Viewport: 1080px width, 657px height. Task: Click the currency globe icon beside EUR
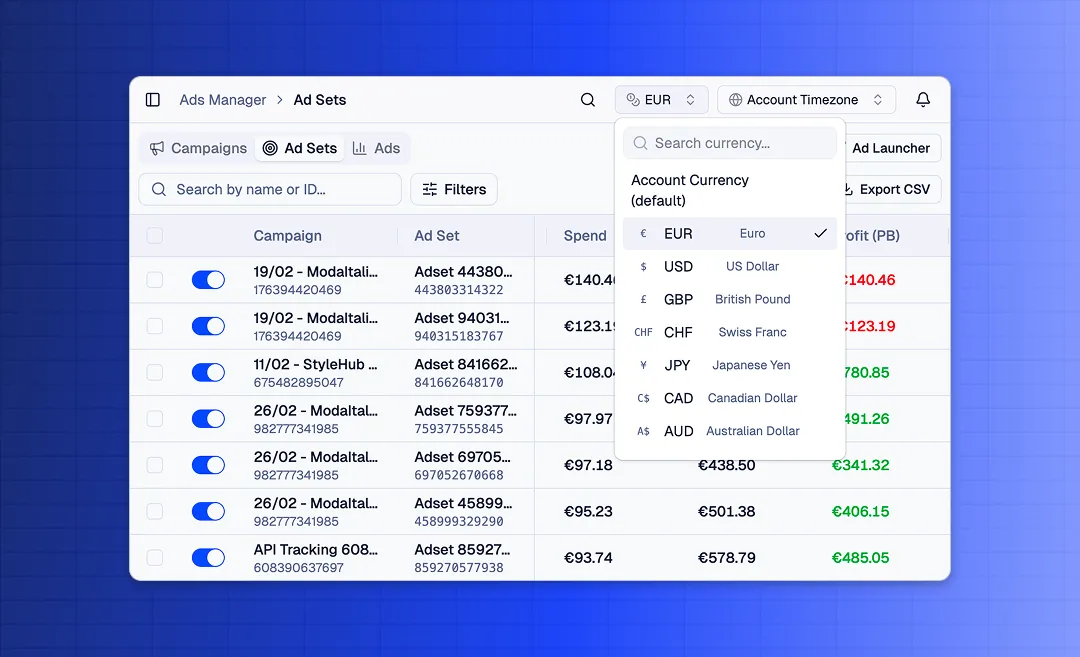pyautogui.click(x=634, y=99)
